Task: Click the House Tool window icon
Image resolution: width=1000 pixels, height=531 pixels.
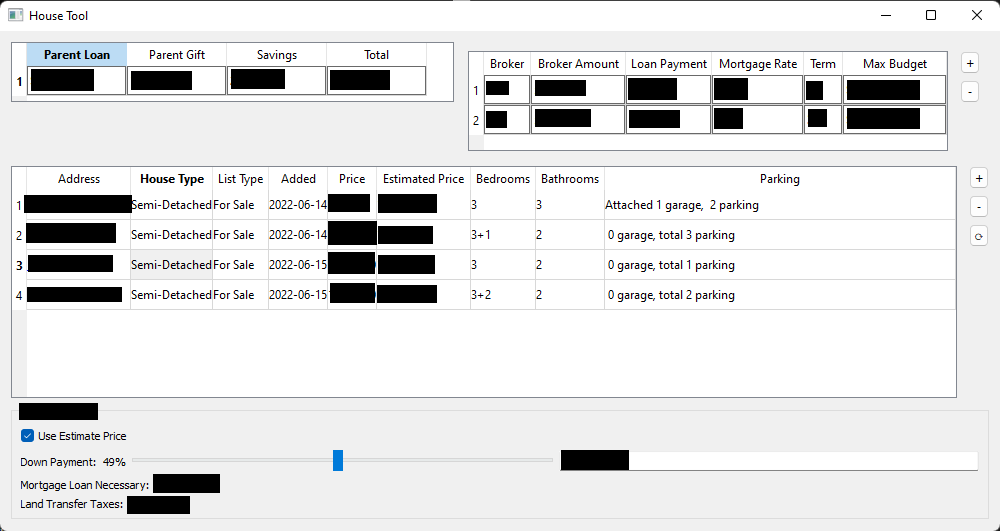Action: 15,15
